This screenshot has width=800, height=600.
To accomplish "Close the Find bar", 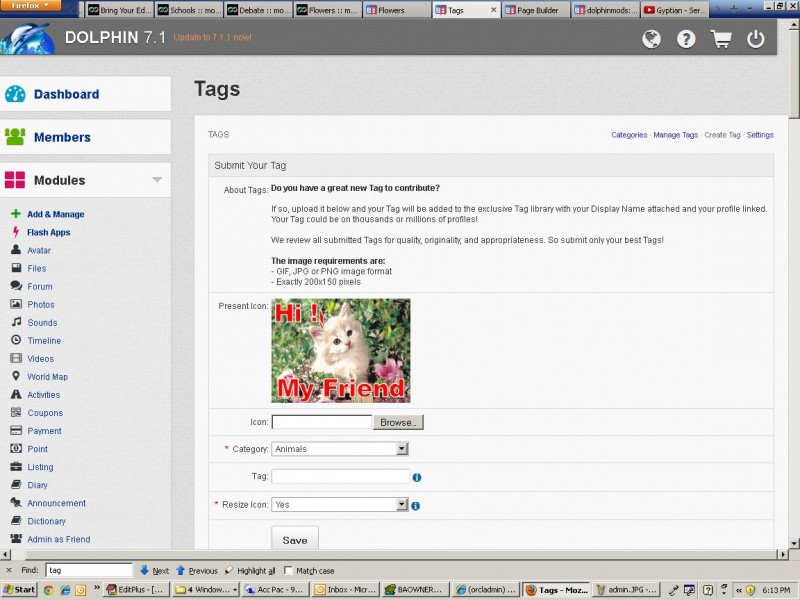I will click(x=9, y=570).
